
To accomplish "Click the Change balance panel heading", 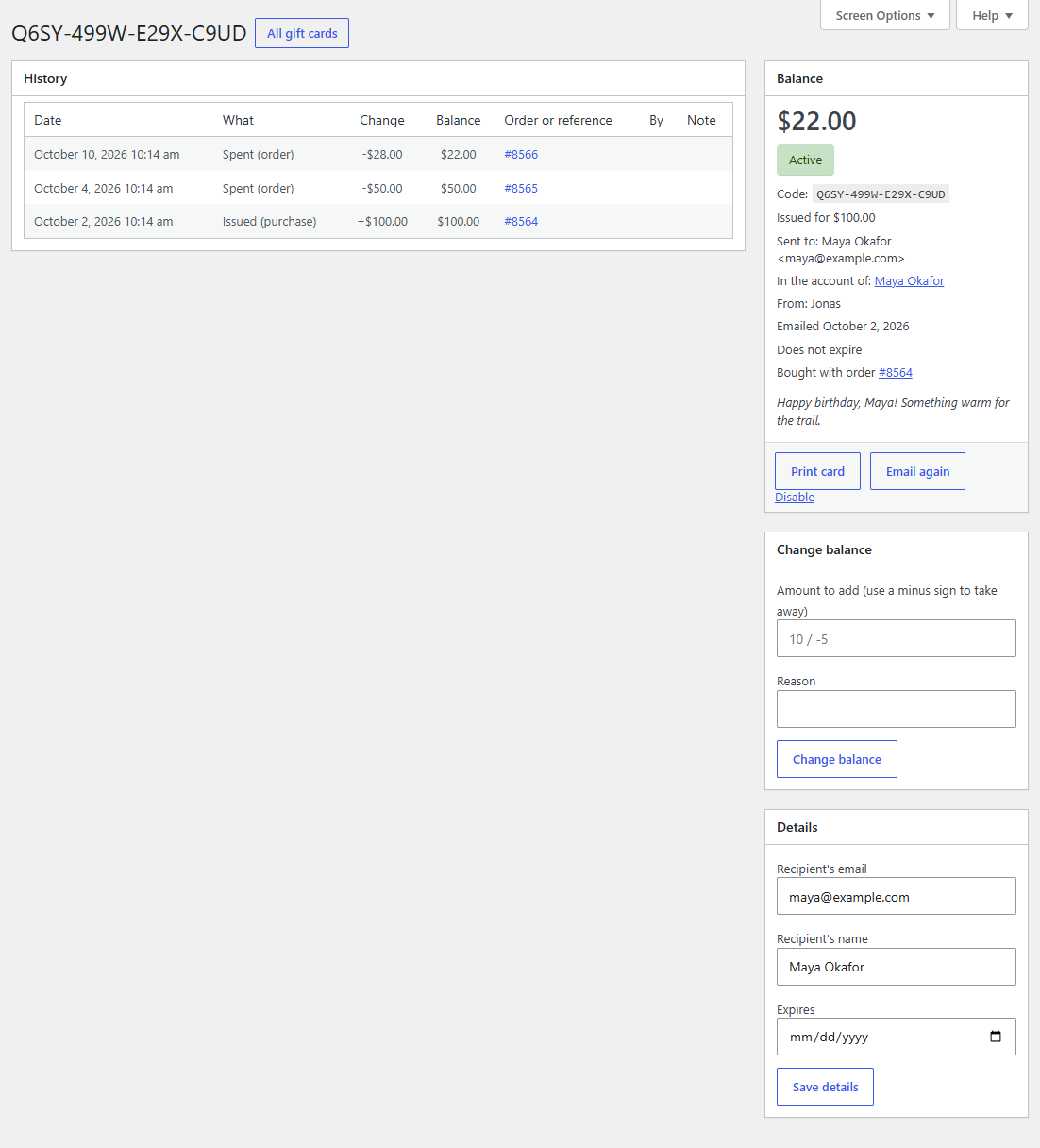I will tap(824, 550).
